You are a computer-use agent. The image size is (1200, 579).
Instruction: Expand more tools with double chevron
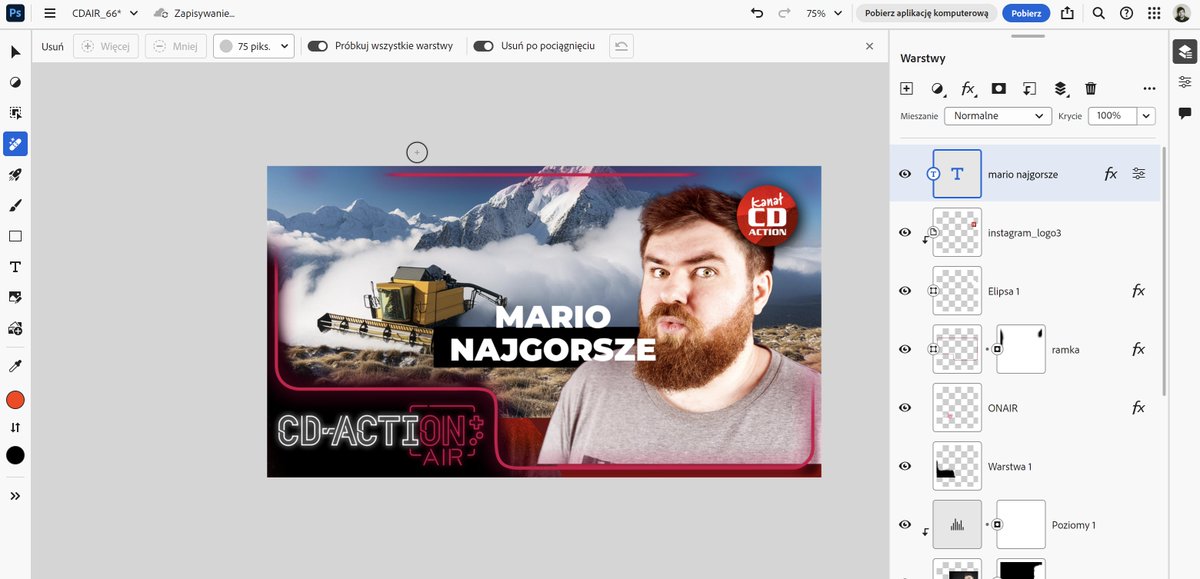pyautogui.click(x=15, y=495)
